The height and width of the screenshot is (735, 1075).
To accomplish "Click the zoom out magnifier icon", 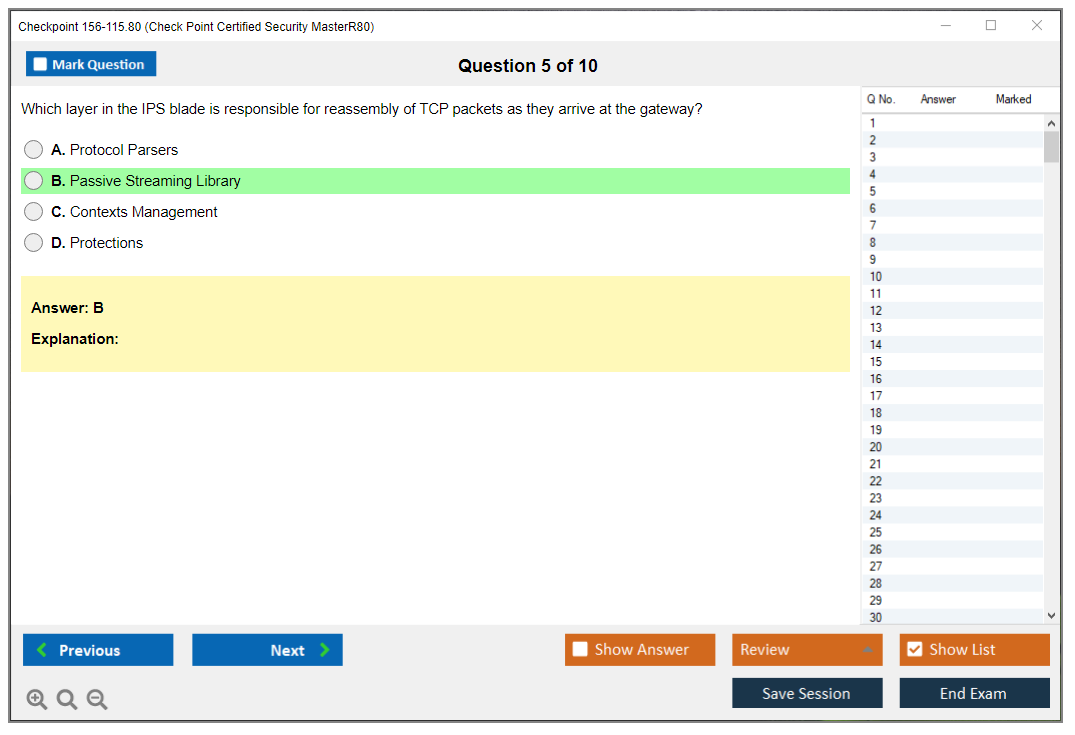I will (97, 700).
